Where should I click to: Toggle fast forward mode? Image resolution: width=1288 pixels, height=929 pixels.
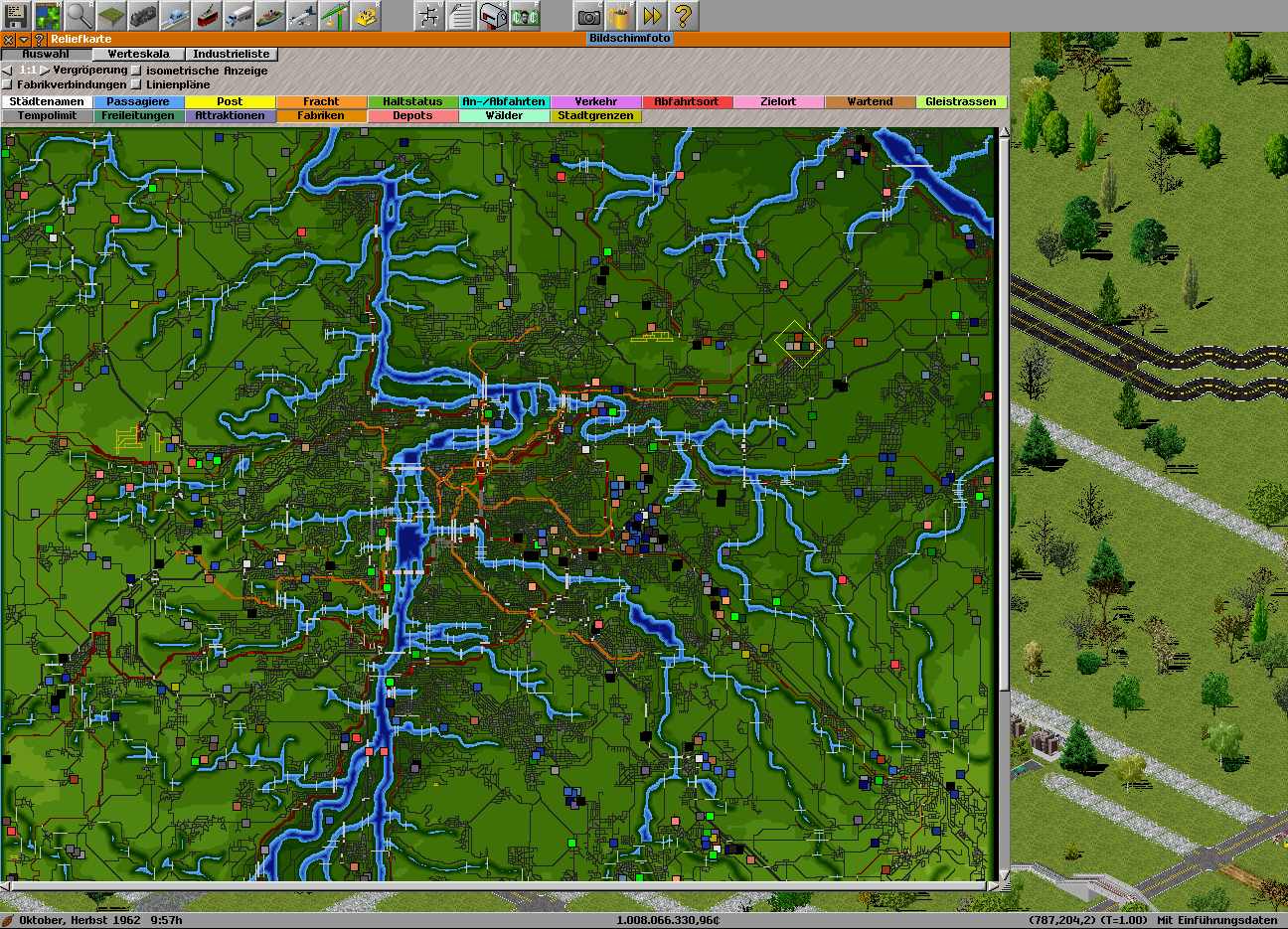[652, 16]
